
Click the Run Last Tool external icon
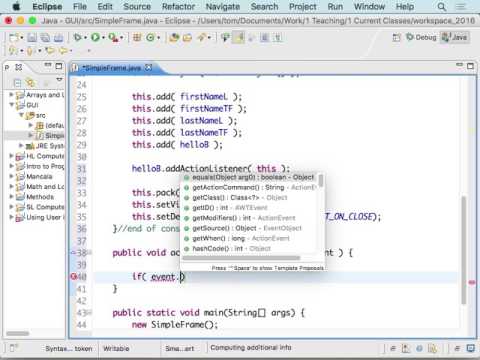(x=113, y=38)
